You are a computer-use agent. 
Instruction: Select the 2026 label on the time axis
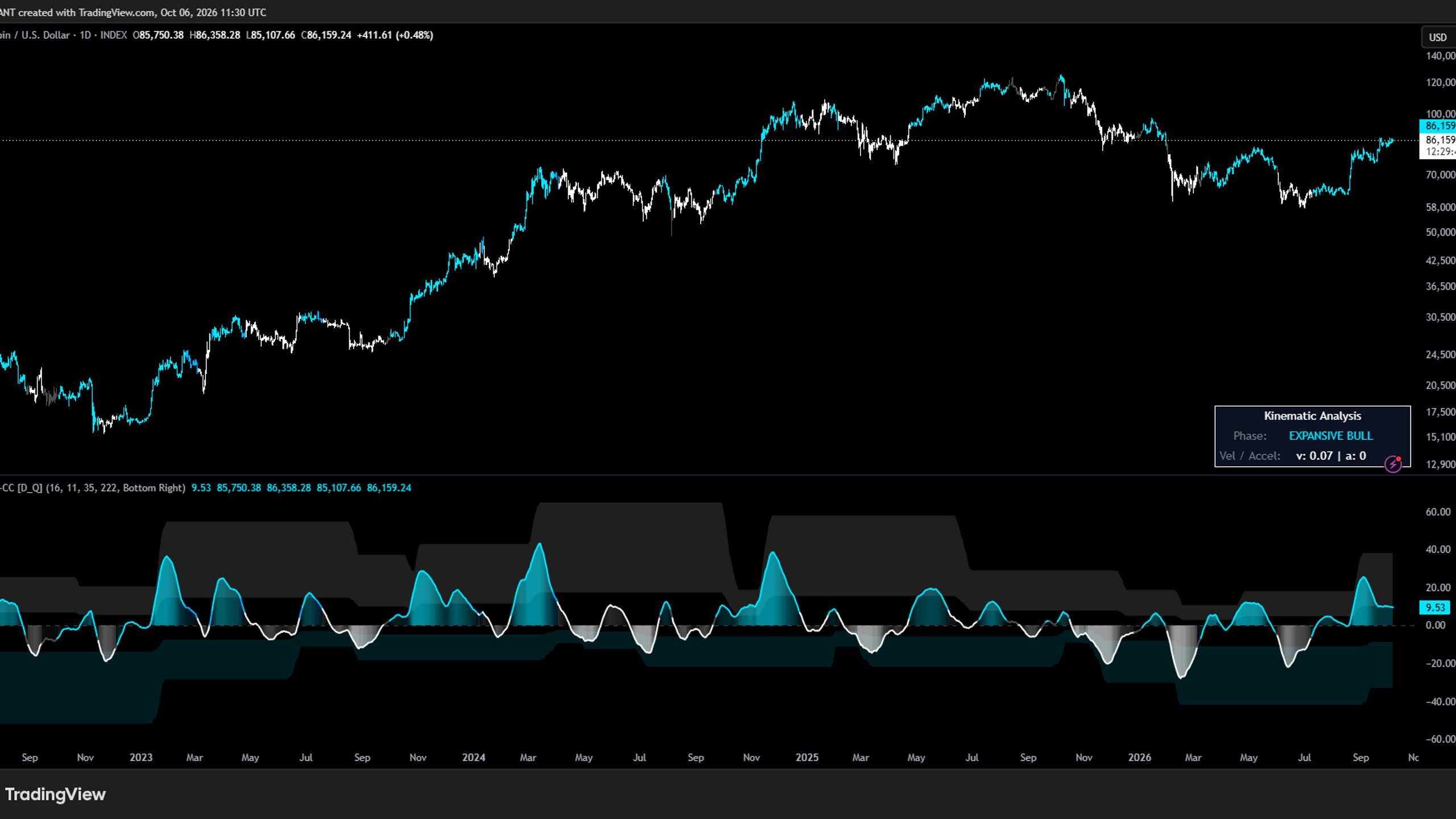click(x=1139, y=758)
